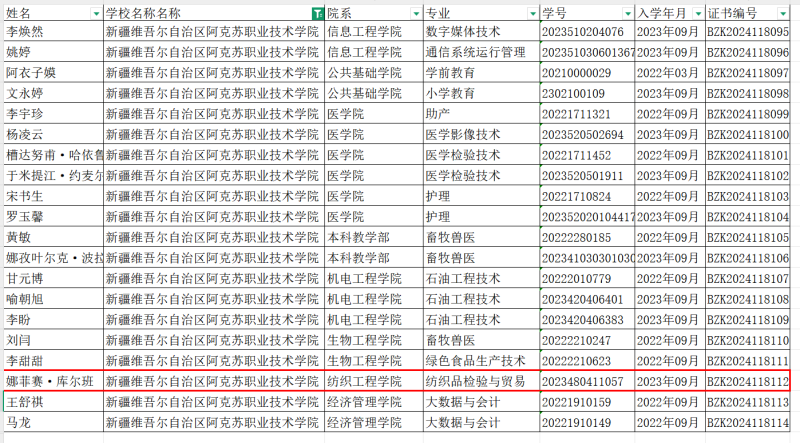Click the 本科教学部 cell in 黄敏's row
This screenshot has width=800, height=443.
(372, 237)
